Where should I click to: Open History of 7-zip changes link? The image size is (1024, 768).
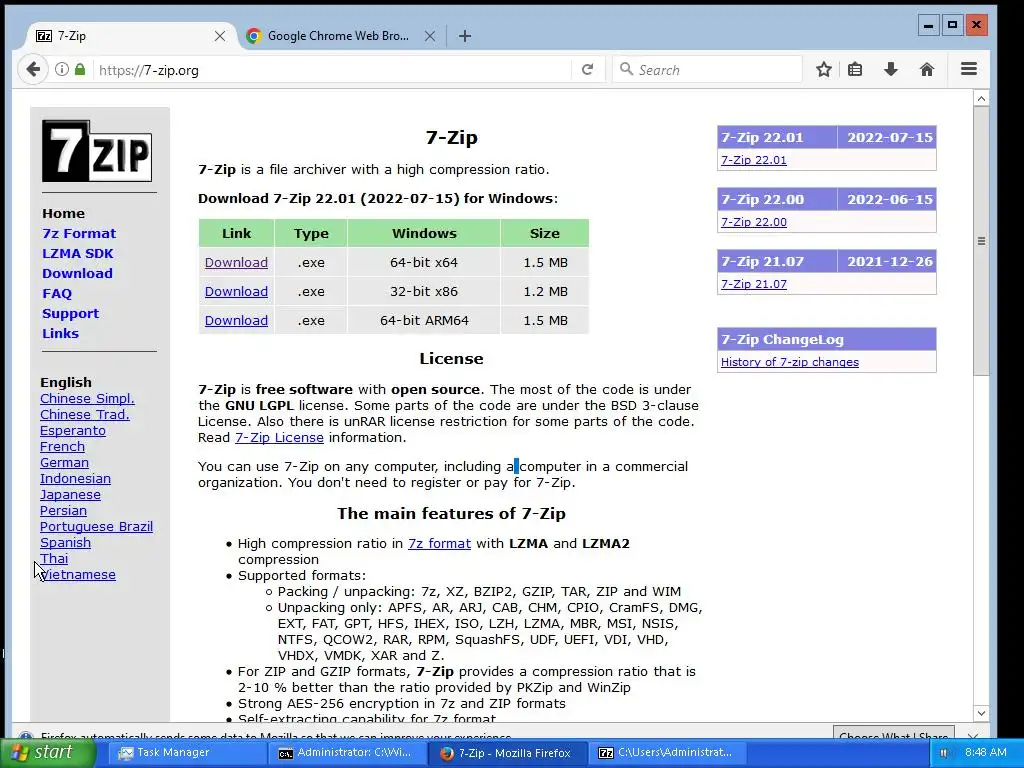pos(789,362)
